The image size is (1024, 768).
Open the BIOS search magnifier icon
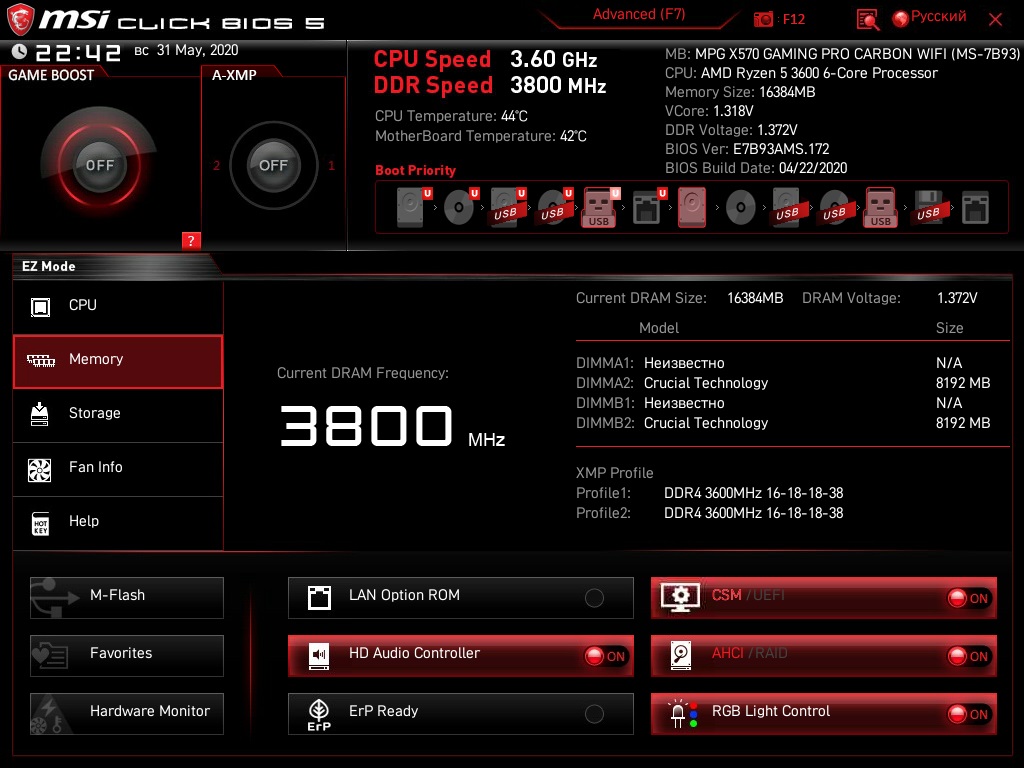coord(867,20)
